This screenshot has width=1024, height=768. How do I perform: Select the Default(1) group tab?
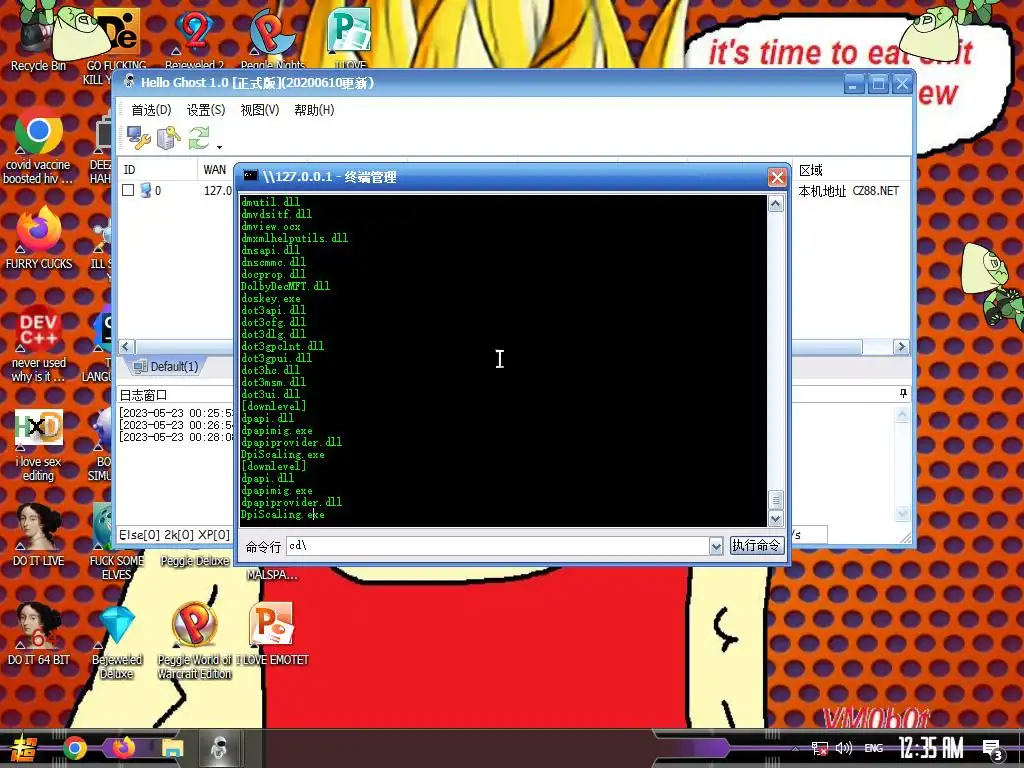[166, 366]
